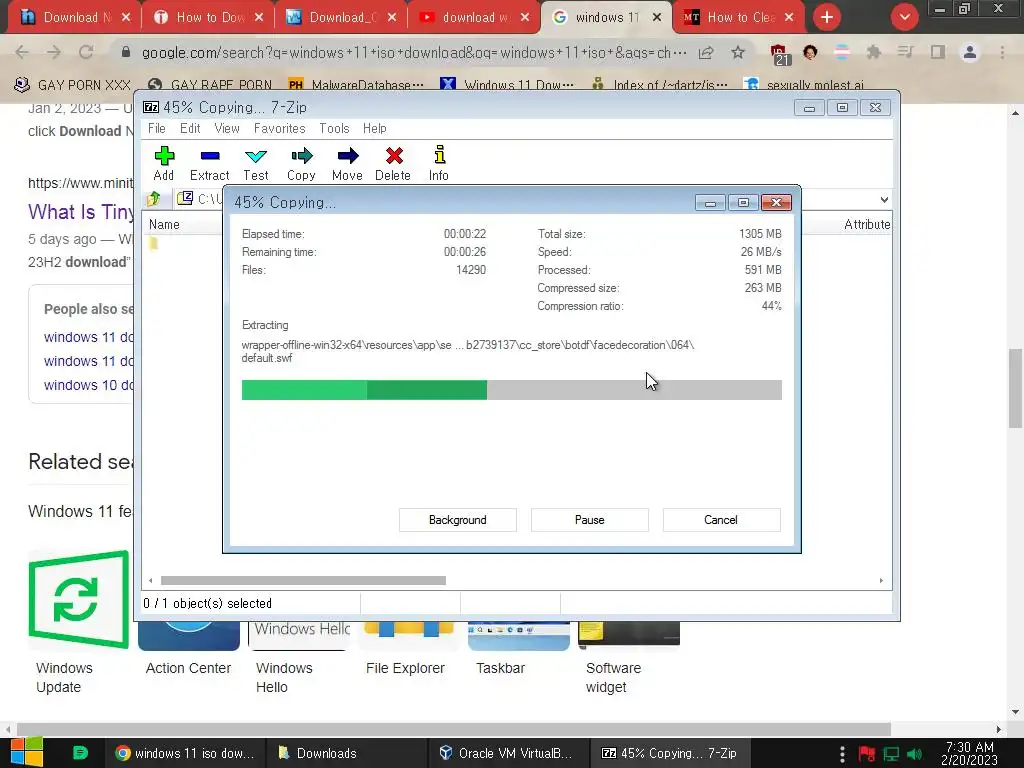Viewport: 1024px width, 768px height.
Task: Expand the 7-Zip address path dropdown
Action: click(x=884, y=199)
